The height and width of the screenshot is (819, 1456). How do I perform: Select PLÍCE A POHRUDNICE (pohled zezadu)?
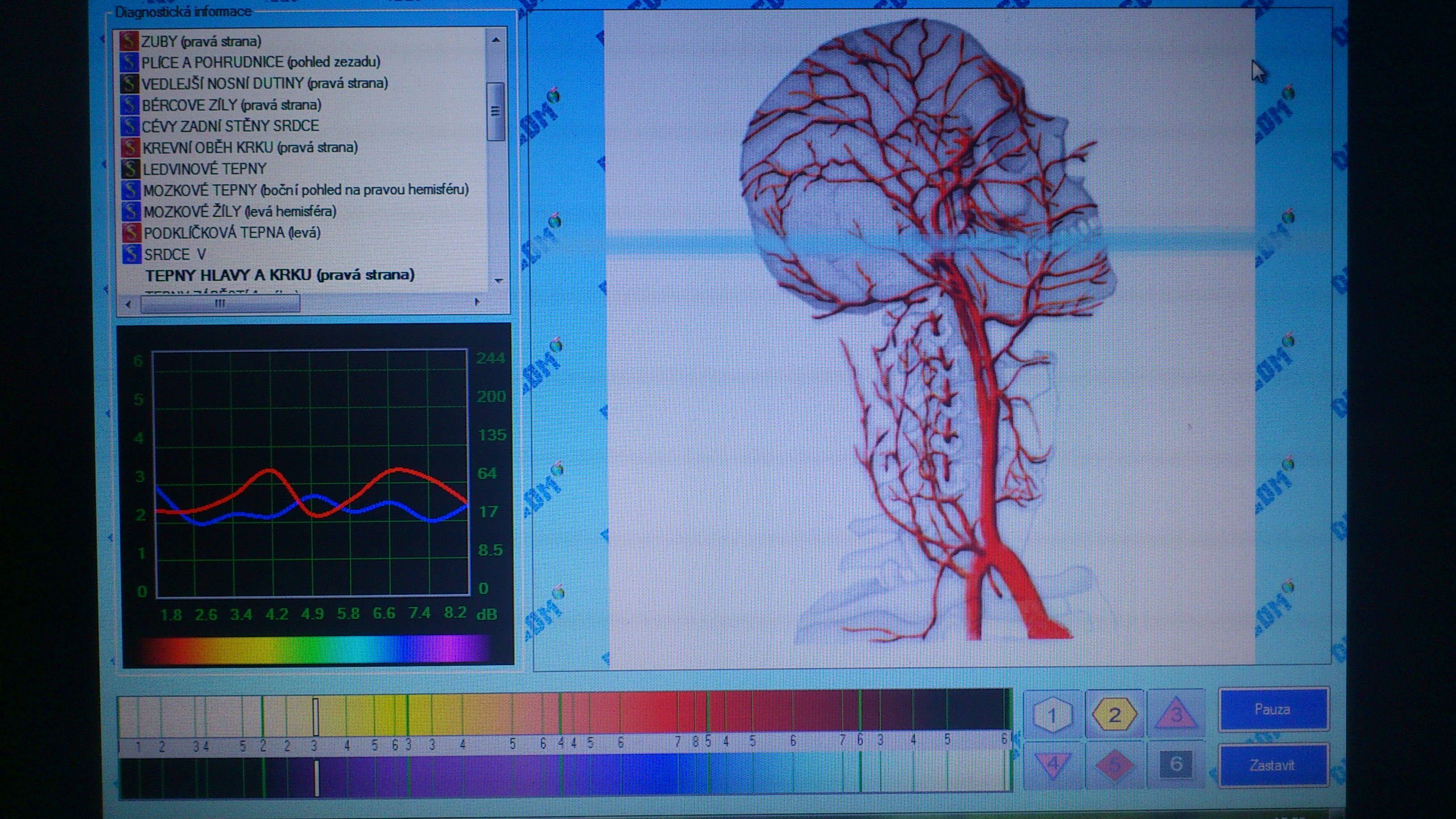(261, 62)
